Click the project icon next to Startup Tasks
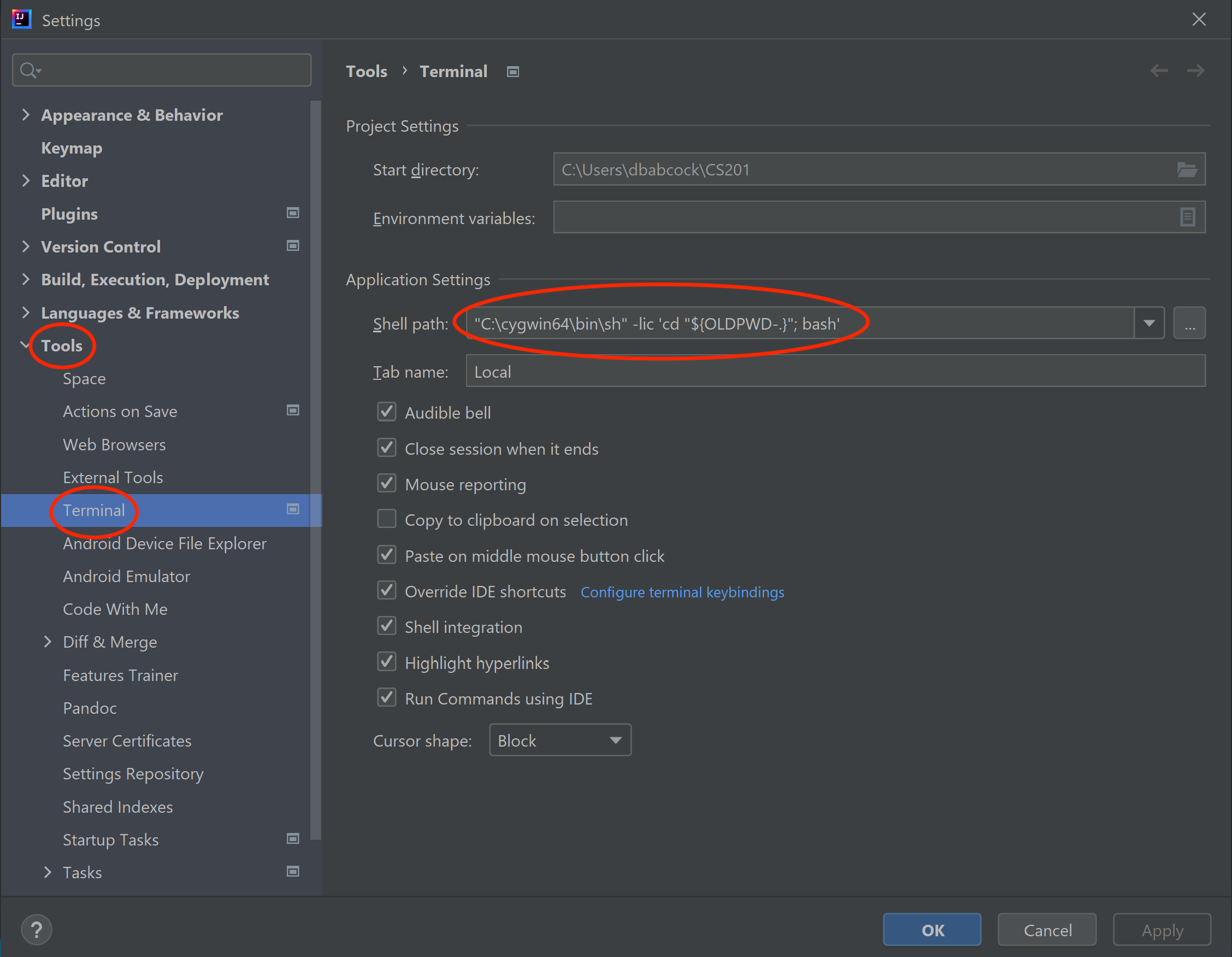Viewport: 1232px width, 957px height. pyautogui.click(x=293, y=838)
